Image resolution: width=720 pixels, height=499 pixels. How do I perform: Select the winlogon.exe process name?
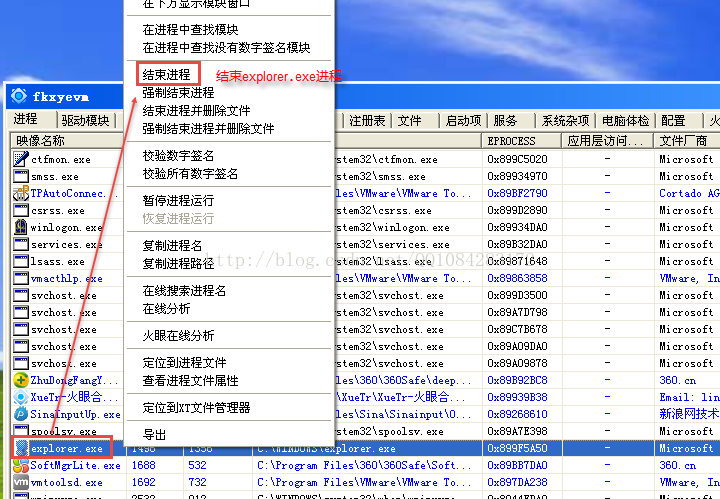point(67,228)
